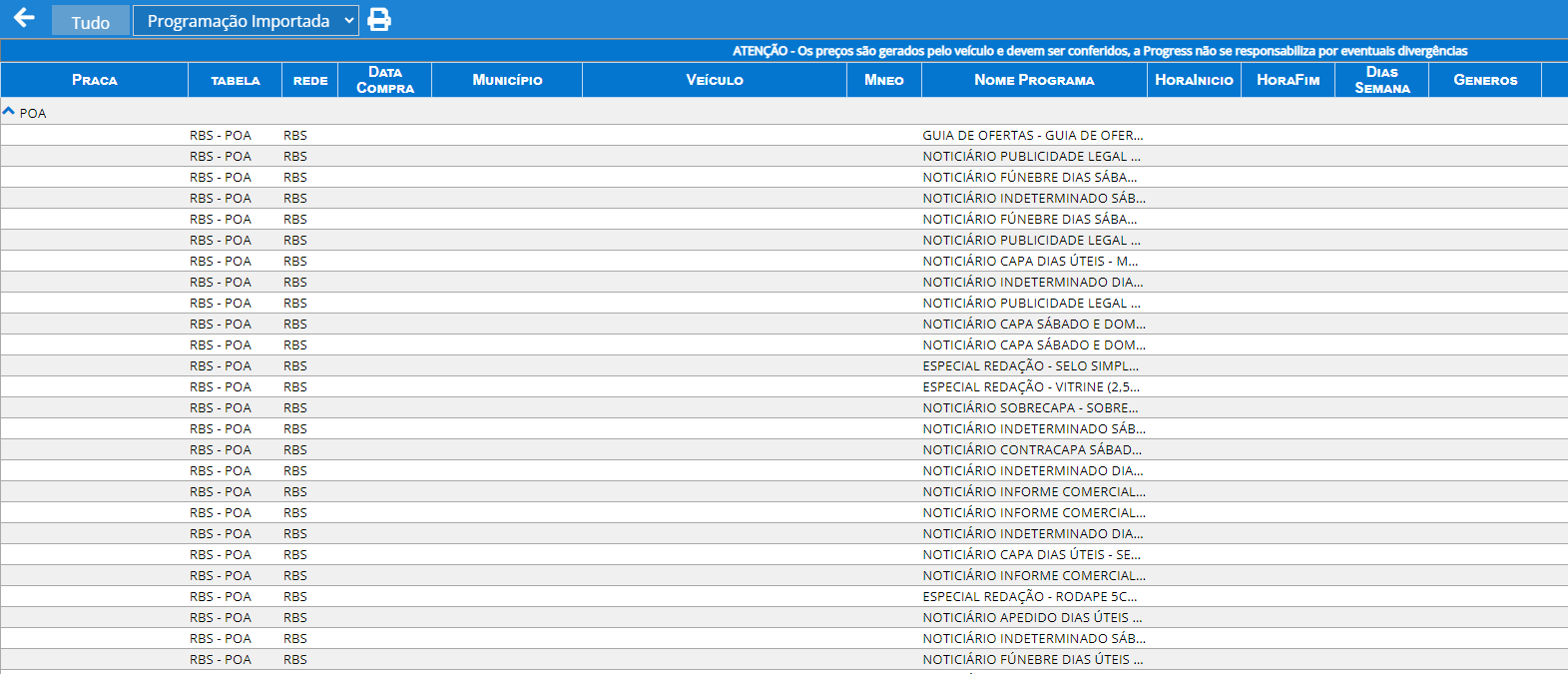Select the Tudo button
This screenshot has width=1568, height=674.
90,21
